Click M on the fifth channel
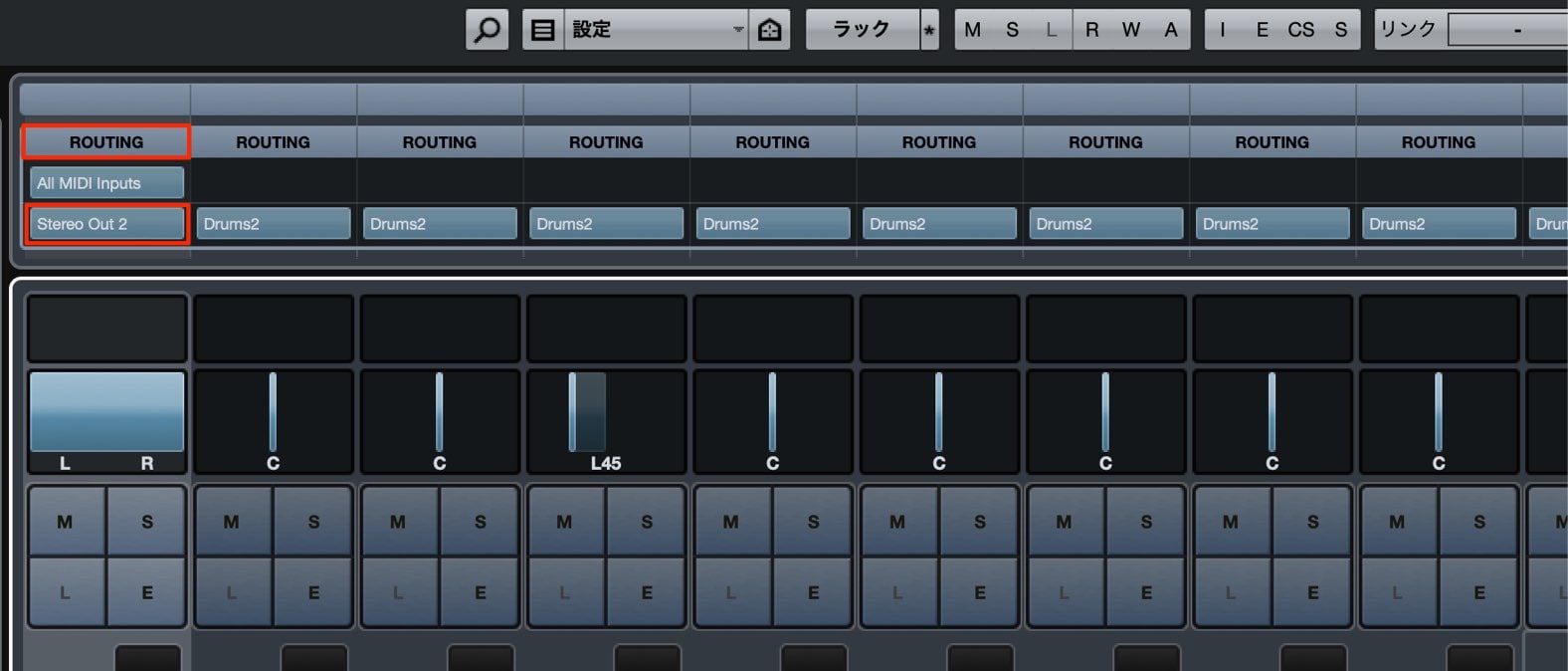The width and height of the screenshot is (1568, 671). click(731, 521)
